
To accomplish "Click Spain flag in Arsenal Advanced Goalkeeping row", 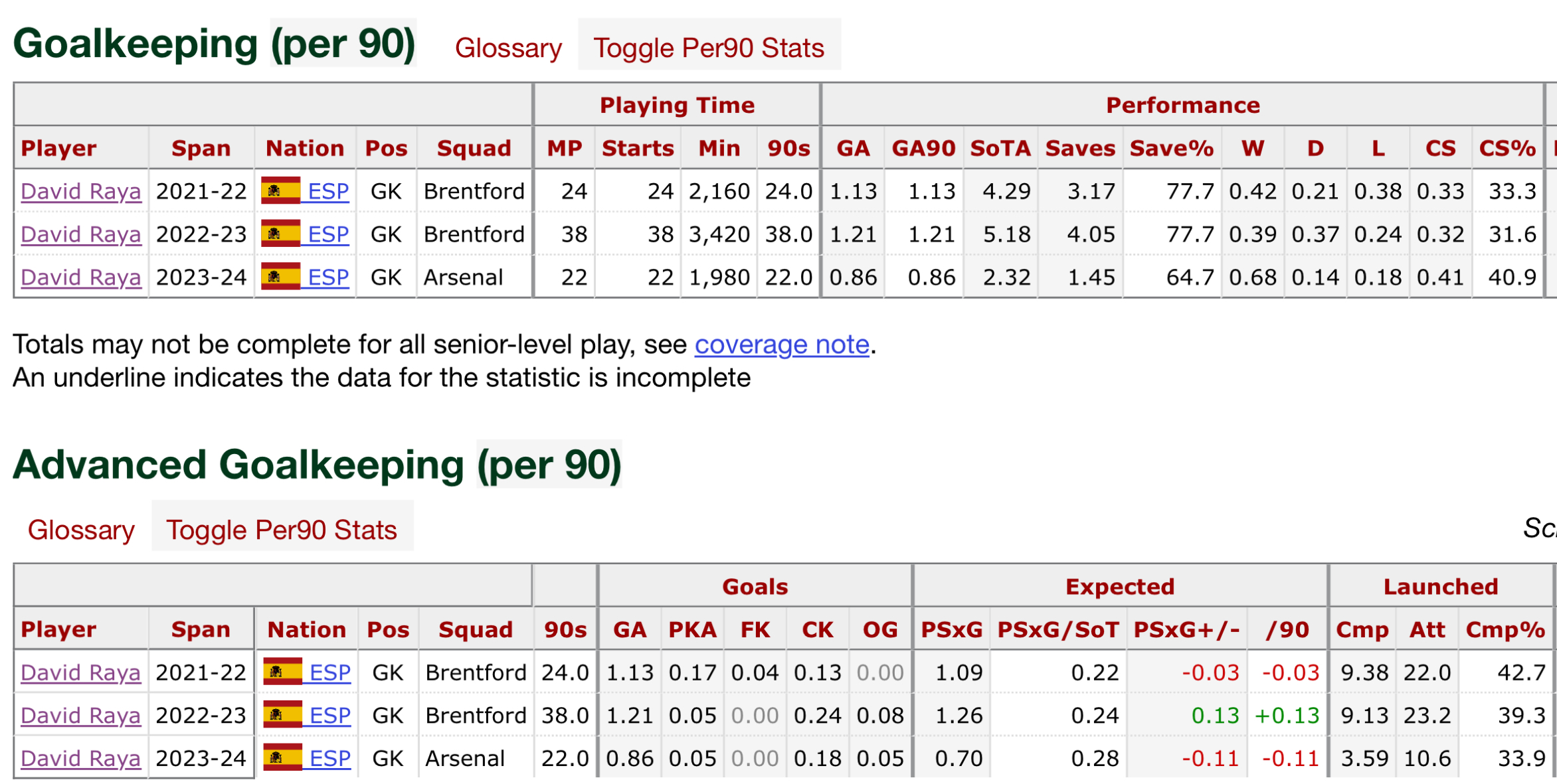I will tap(282, 757).
